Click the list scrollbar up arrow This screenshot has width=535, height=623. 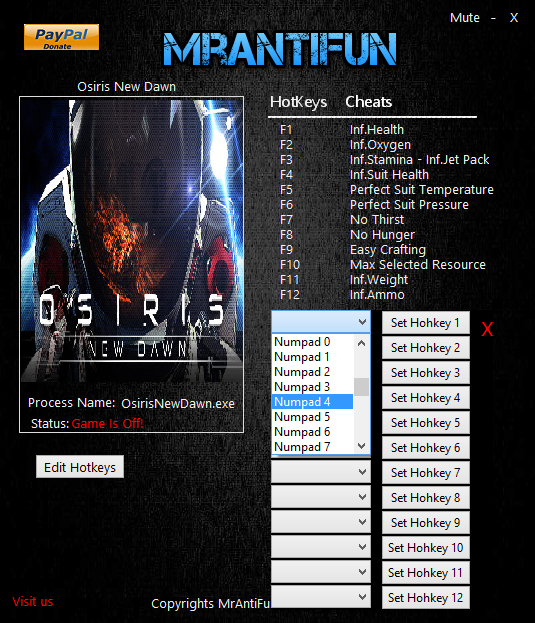[x=361, y=343]
